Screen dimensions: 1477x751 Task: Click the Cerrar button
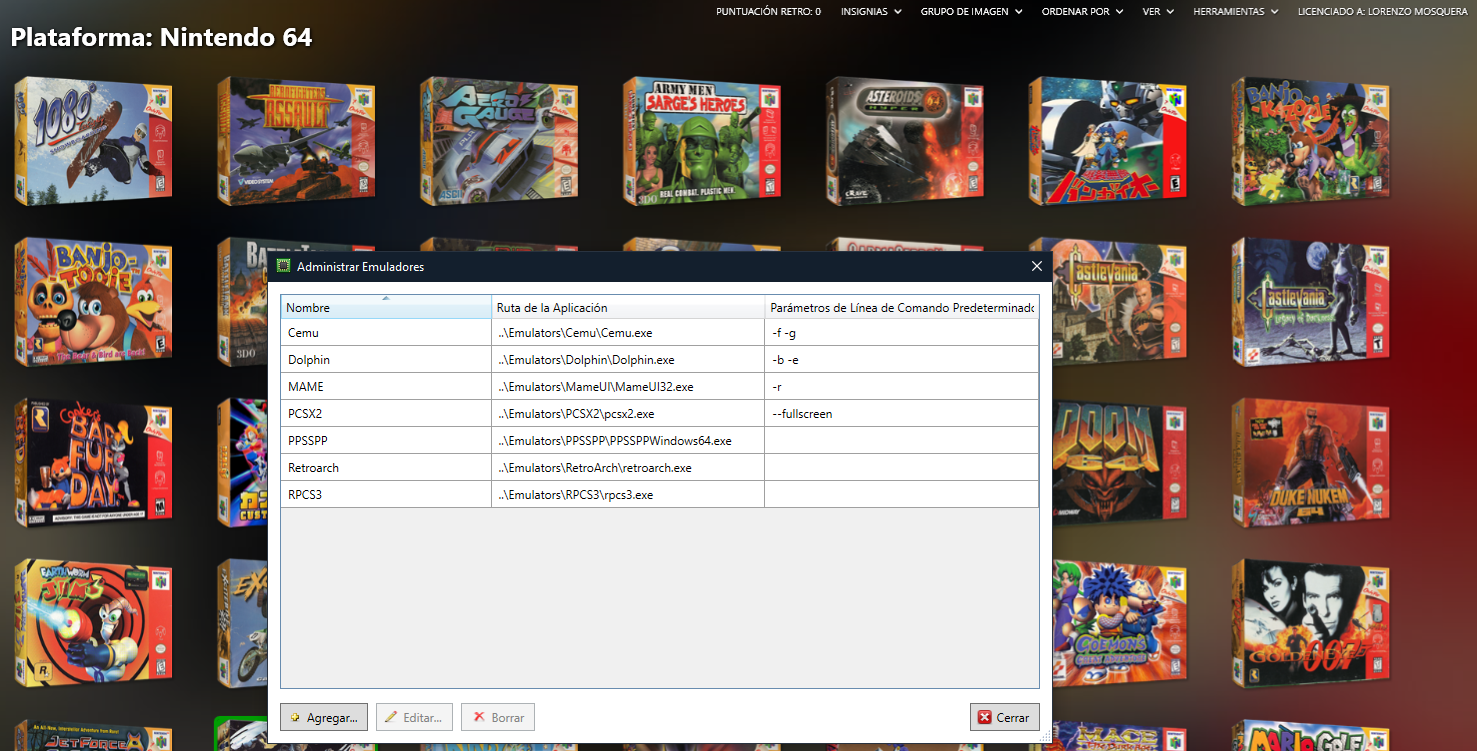1005,717
